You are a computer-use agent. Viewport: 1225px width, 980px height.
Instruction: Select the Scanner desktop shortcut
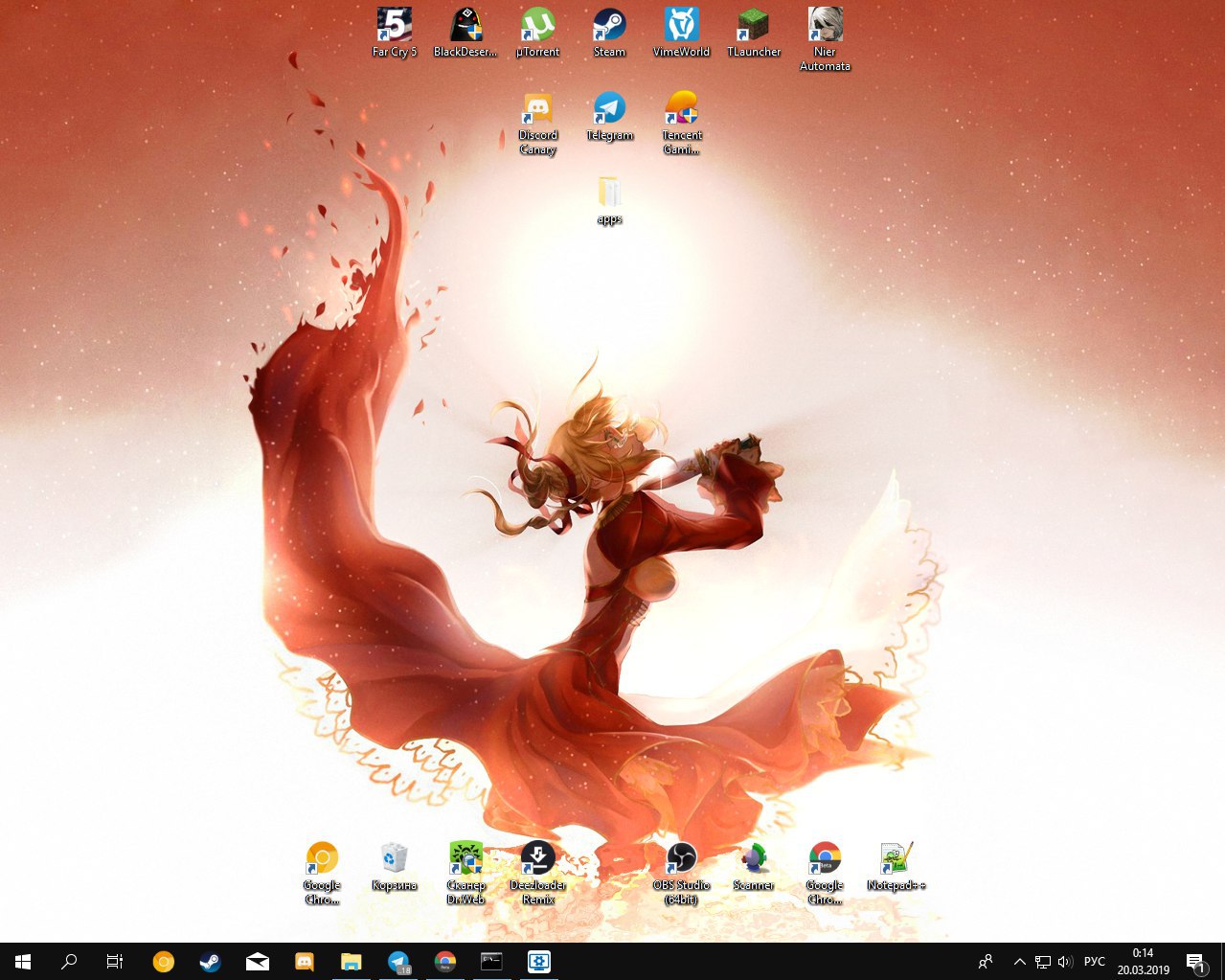pyautogui.click(x=754, y=867)
